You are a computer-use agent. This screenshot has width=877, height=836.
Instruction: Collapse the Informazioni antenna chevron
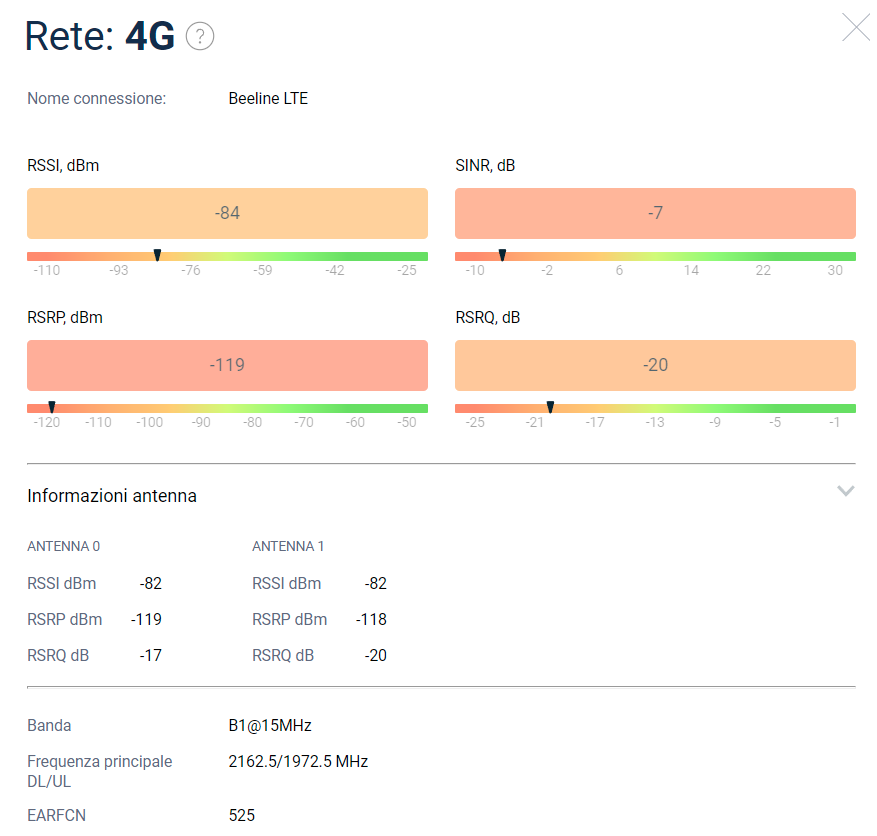click(x=845, y=491)
